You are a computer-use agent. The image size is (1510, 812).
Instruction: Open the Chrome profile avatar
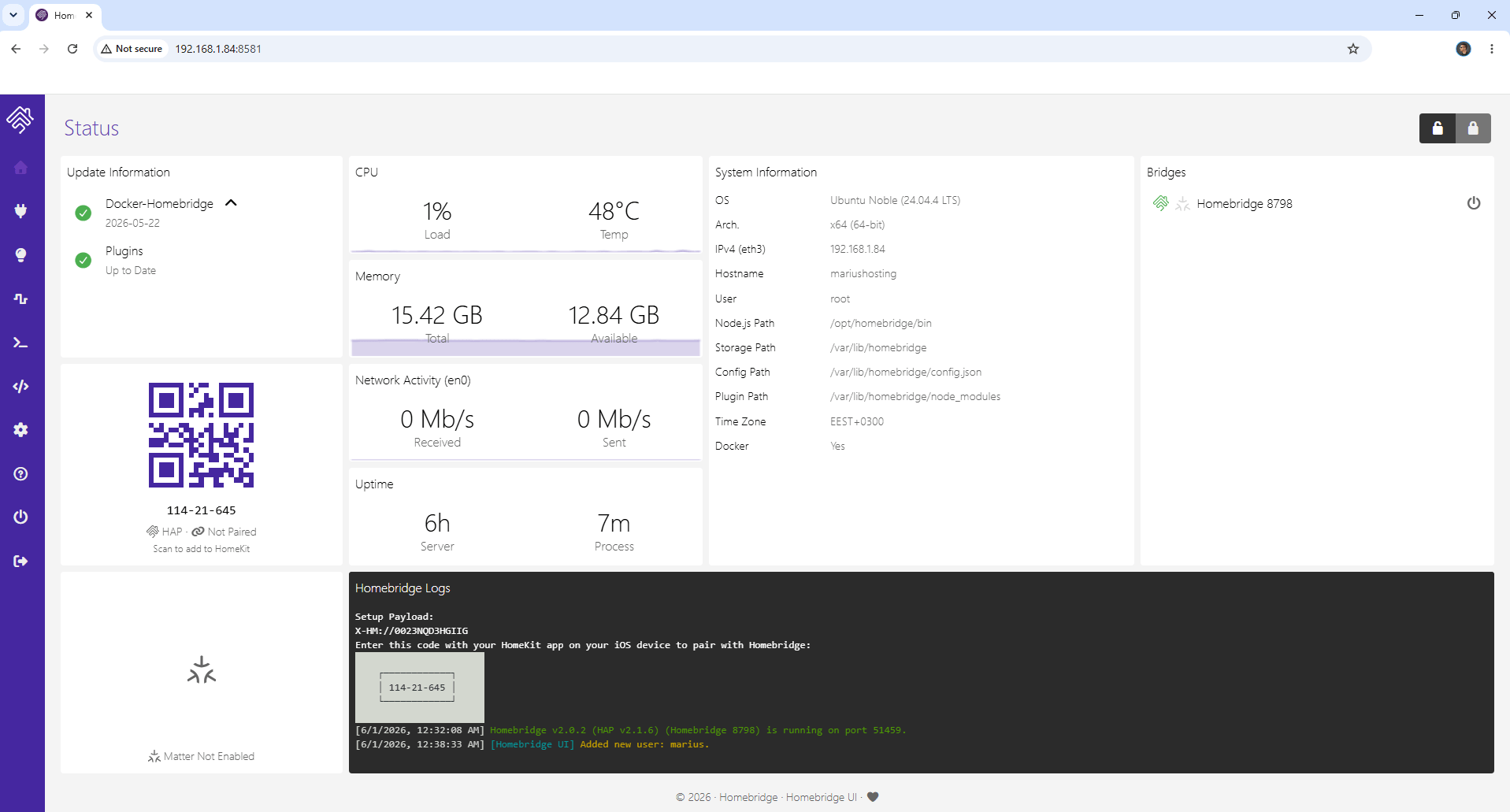[x=1464, y=49]
